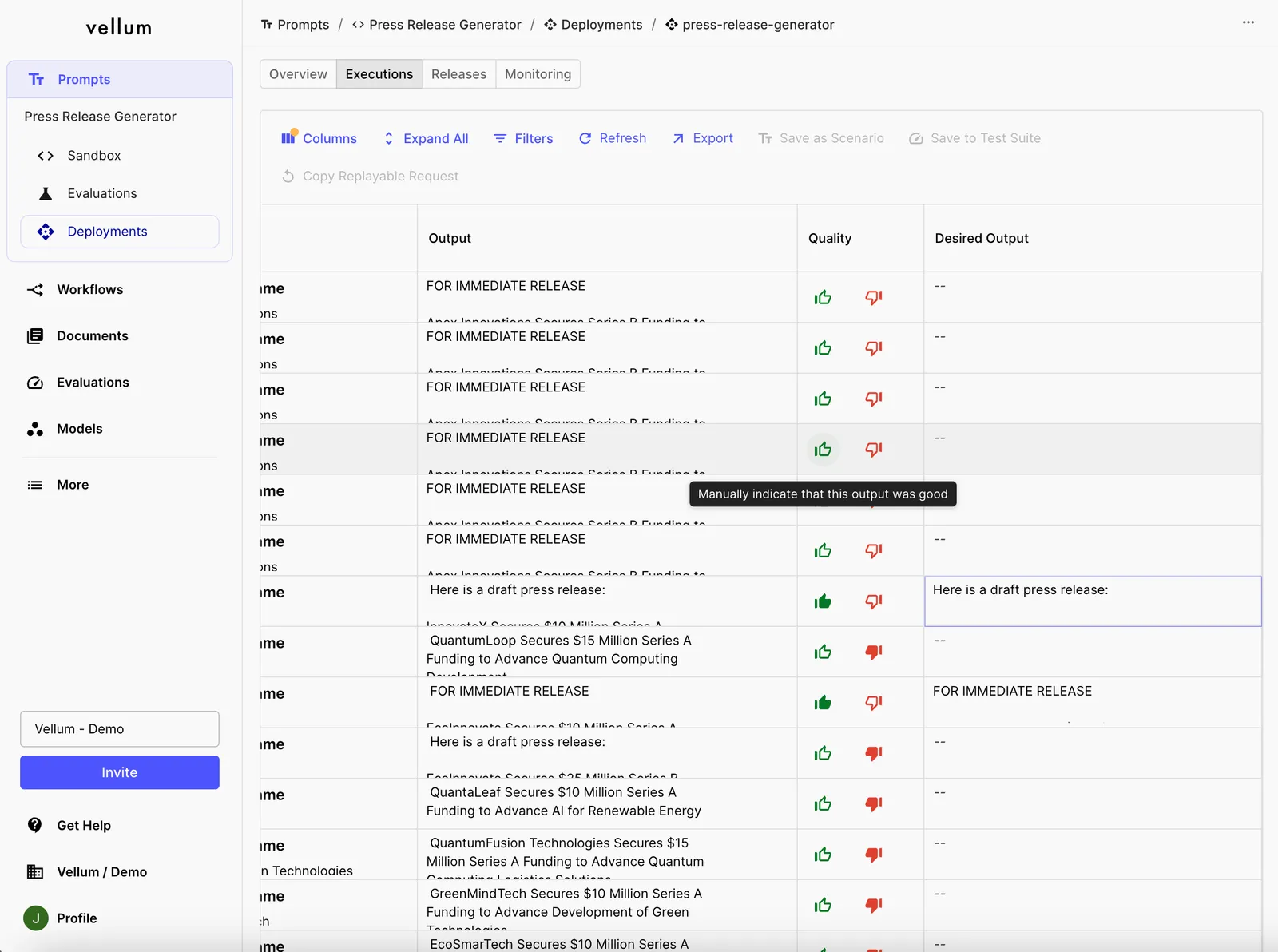Click Save as Scenario
Screen dimensions: 1278x952
(x=821, y=138)
